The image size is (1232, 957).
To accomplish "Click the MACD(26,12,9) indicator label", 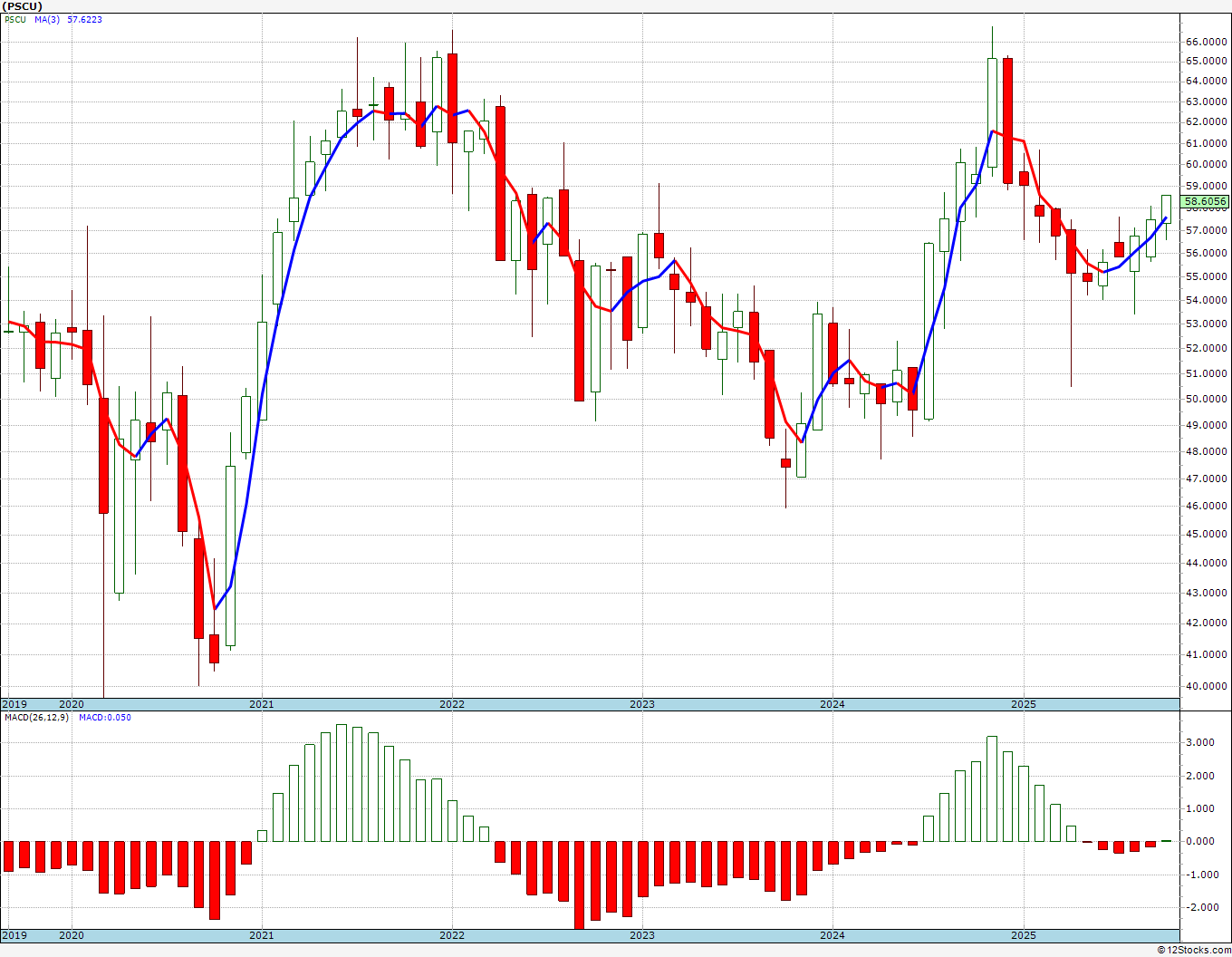I will point(36,718).
